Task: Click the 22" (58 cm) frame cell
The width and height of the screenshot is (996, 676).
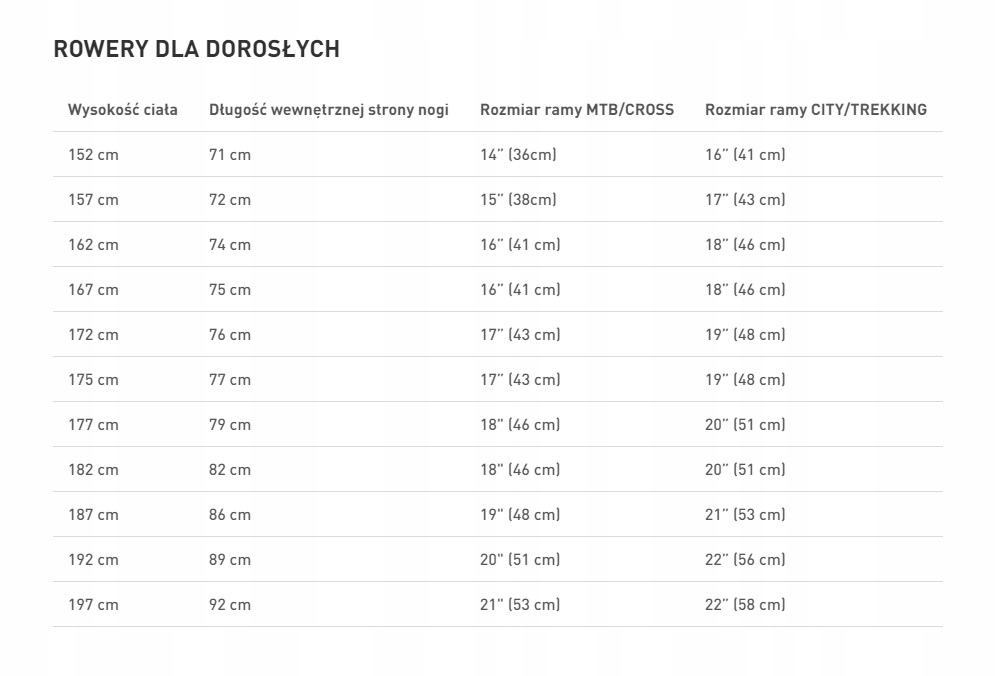Action: tap(745, 605)
